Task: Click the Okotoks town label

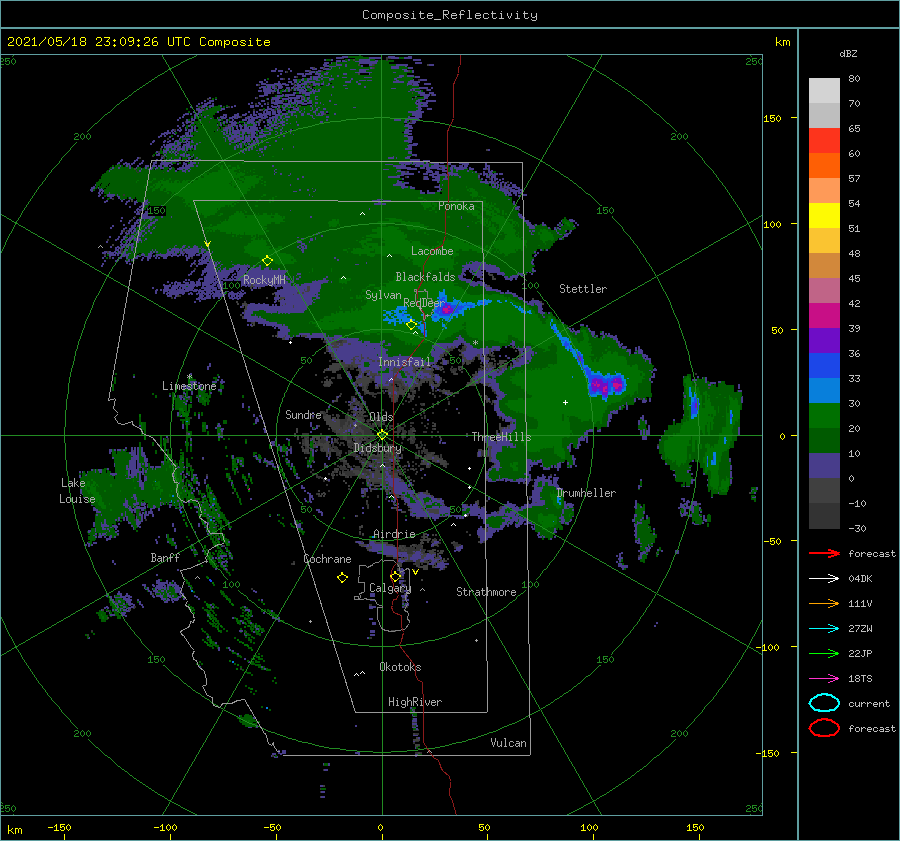Action: point(400,667)
